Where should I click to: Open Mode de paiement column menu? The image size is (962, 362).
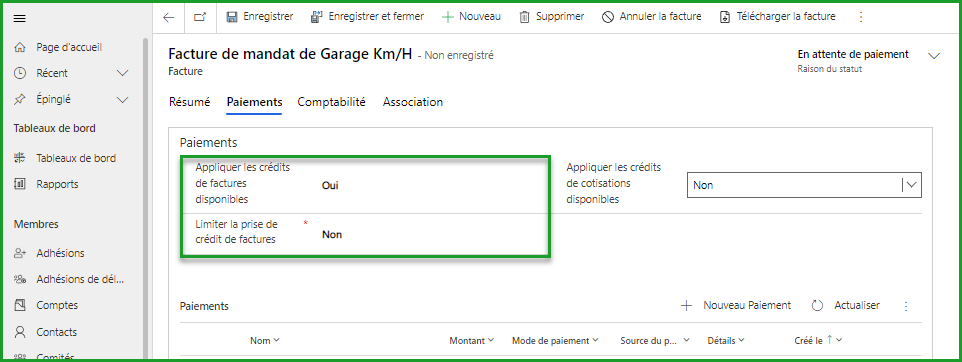555,341
